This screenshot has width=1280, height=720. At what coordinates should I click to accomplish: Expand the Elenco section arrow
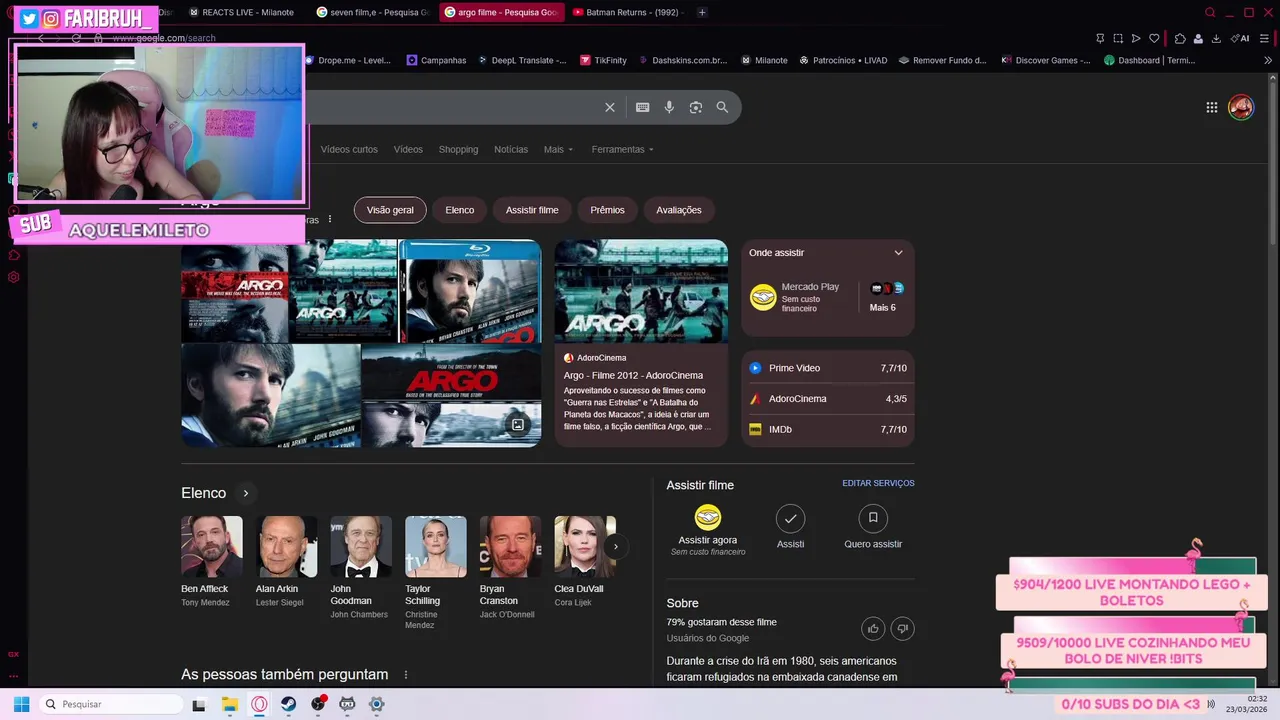coord(245,493)
